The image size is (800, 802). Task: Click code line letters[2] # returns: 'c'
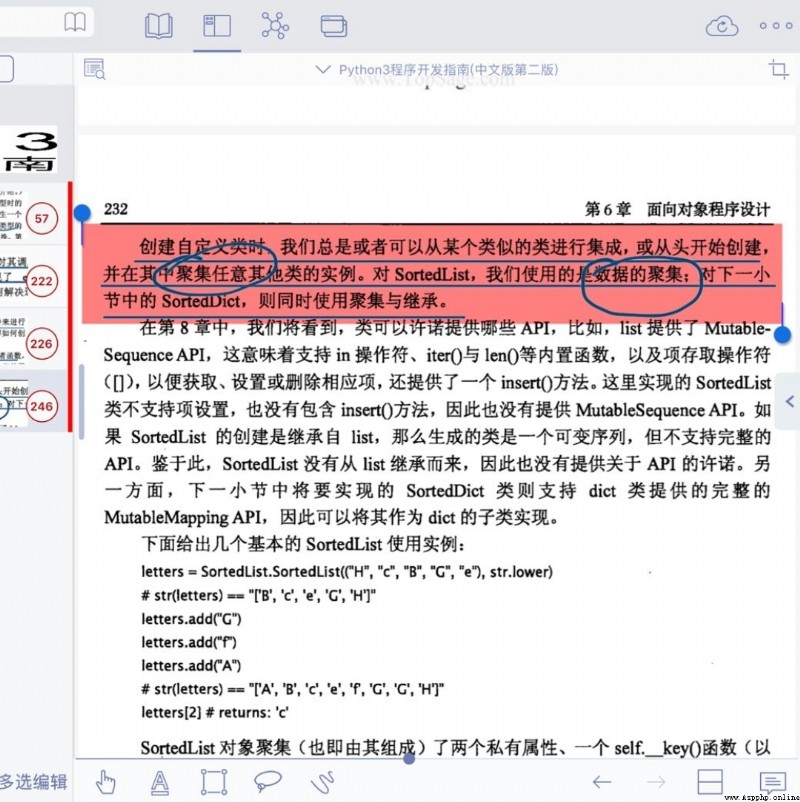(215, 712)
